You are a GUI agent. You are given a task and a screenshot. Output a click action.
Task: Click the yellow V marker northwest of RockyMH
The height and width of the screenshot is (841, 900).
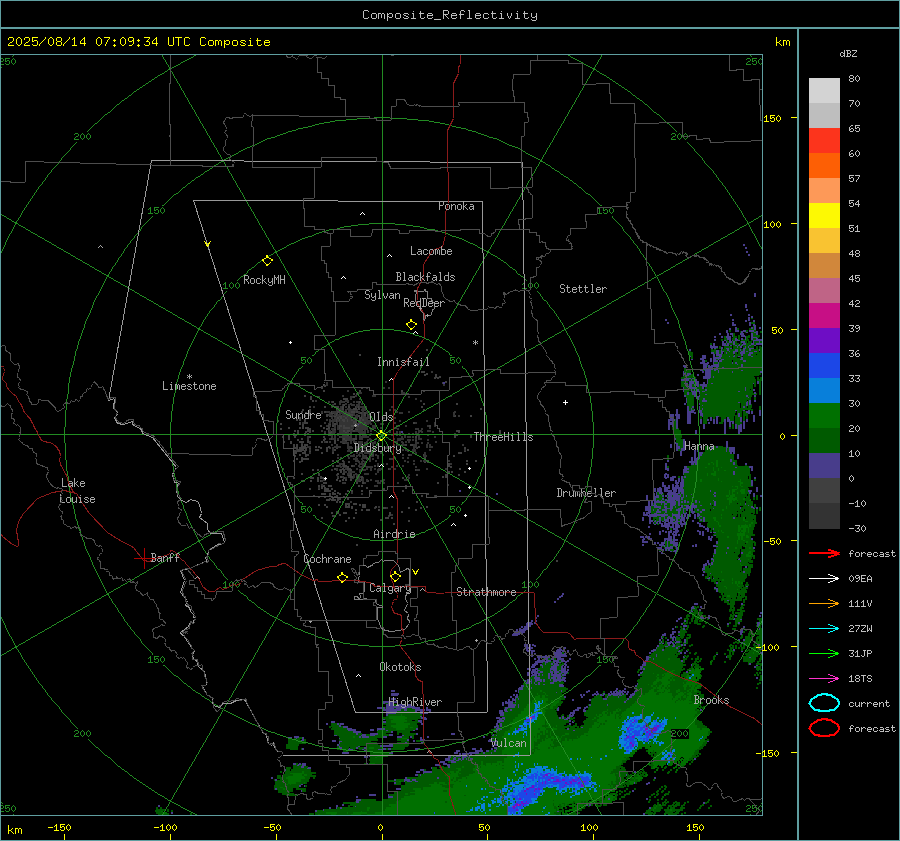tap(208, 244)
